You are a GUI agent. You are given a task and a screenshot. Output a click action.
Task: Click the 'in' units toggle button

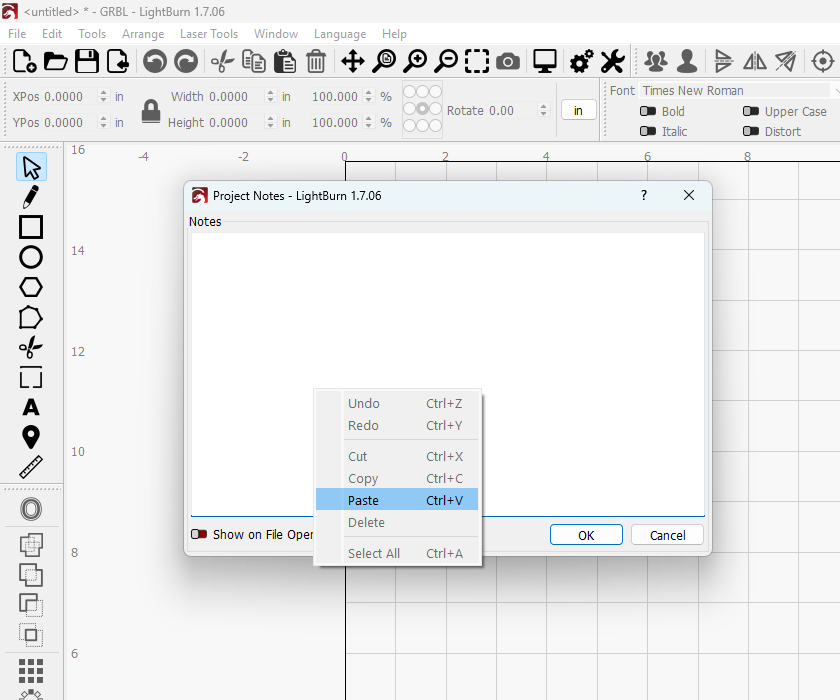tap(579, 110)
